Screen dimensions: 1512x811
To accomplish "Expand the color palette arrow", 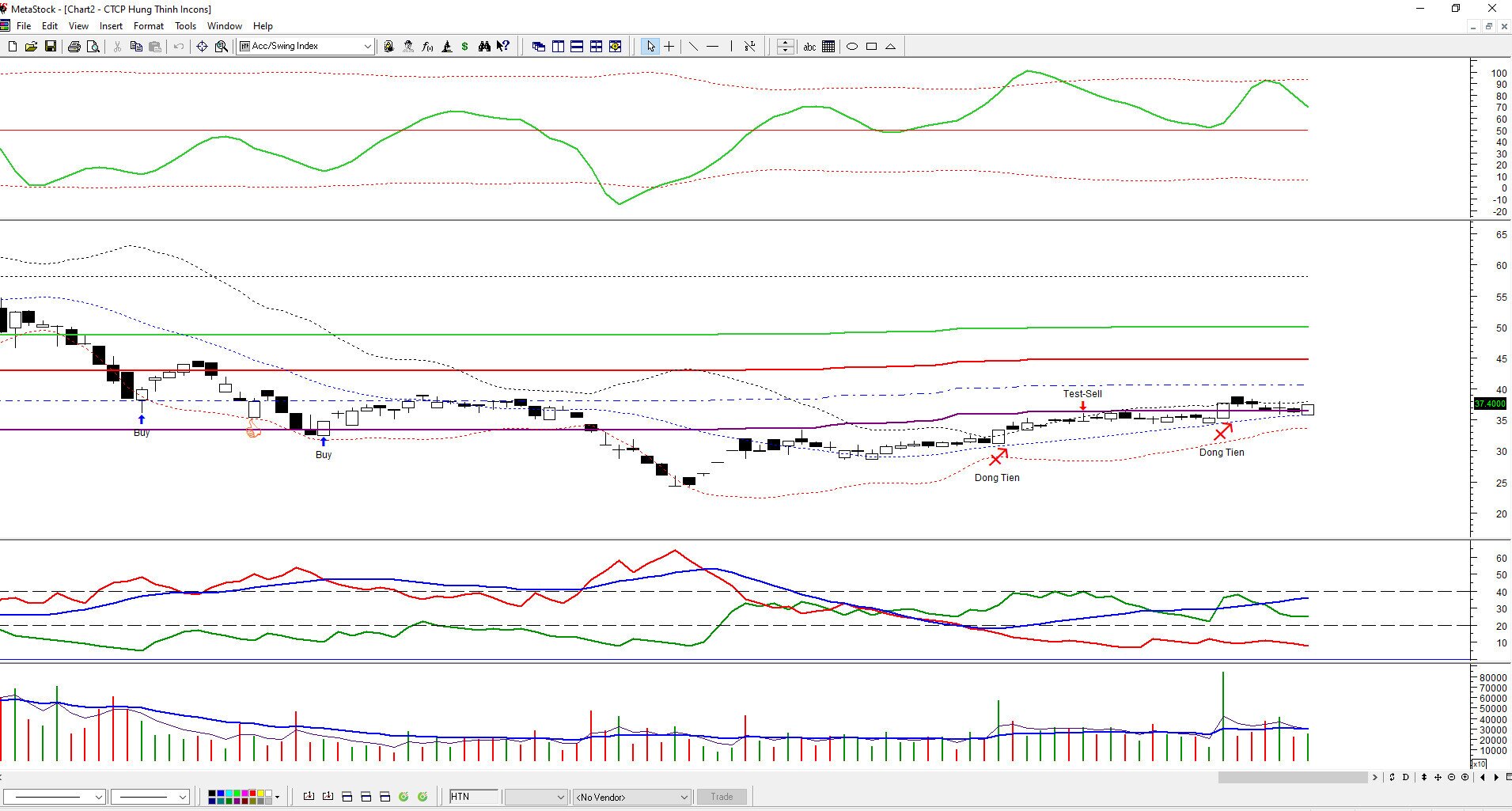I will pyautogui.click(x=277, y=797).
